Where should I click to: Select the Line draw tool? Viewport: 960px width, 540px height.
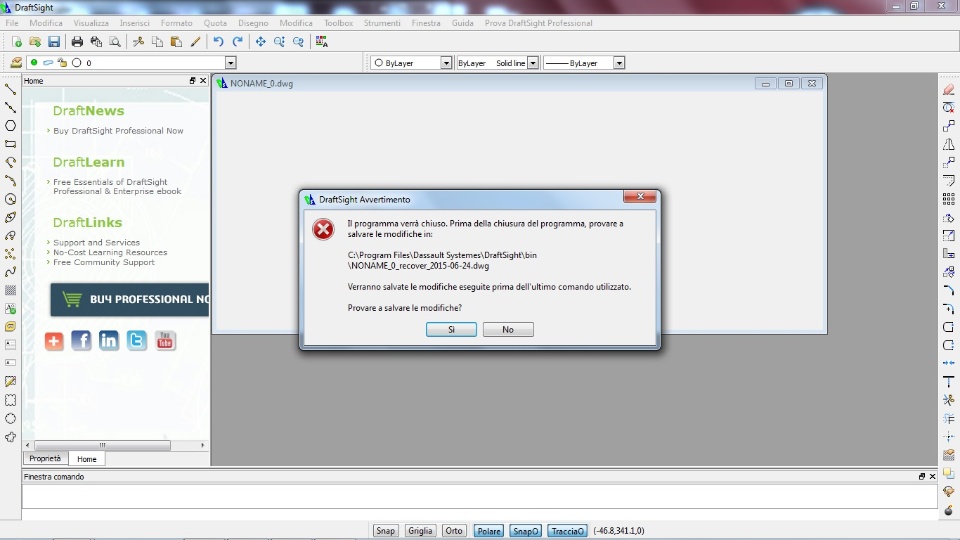click(x=10, y=89)
